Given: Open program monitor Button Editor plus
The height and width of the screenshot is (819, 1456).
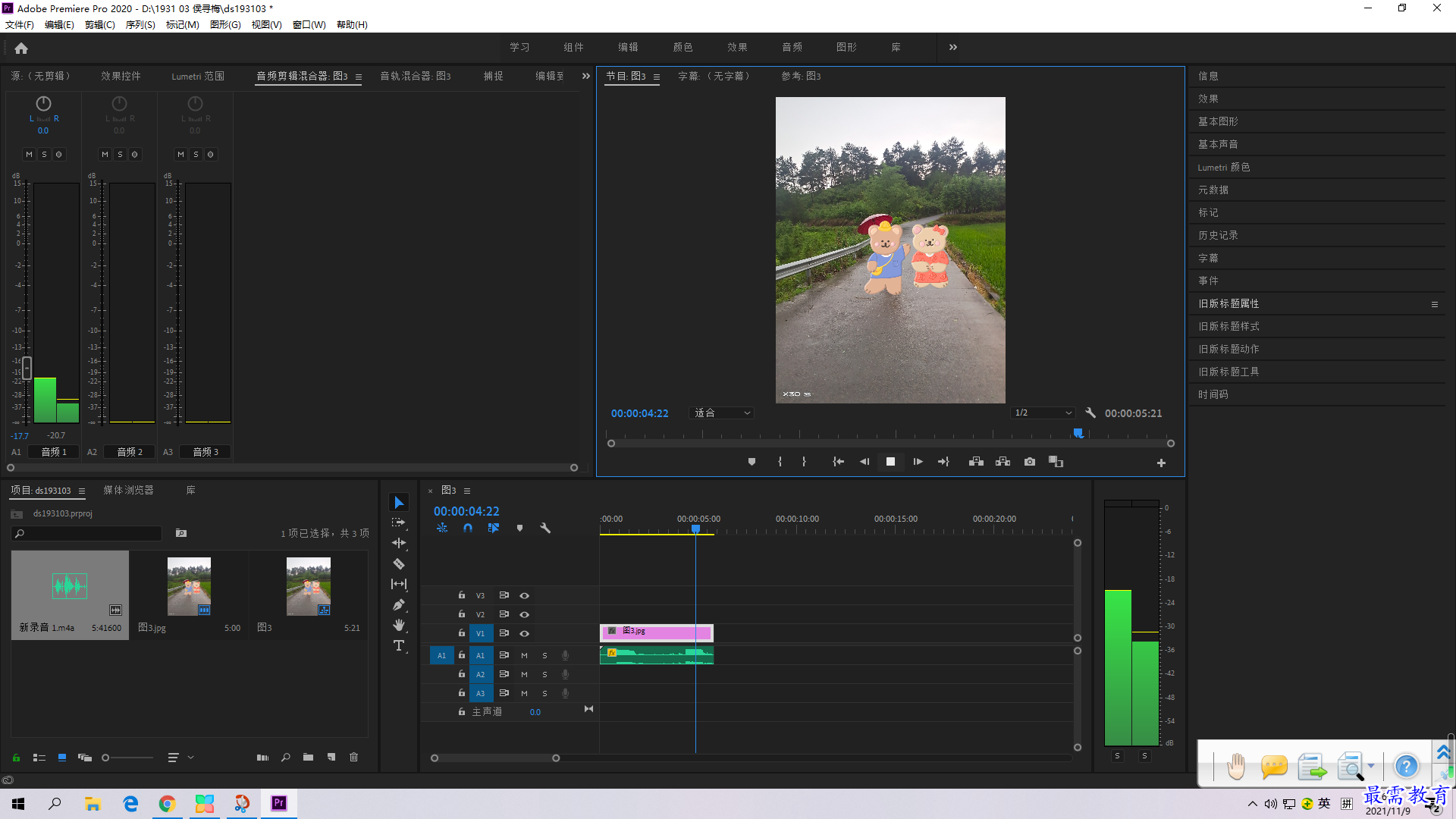Looking at the screenshot, I should click(x=1161, y=463).
